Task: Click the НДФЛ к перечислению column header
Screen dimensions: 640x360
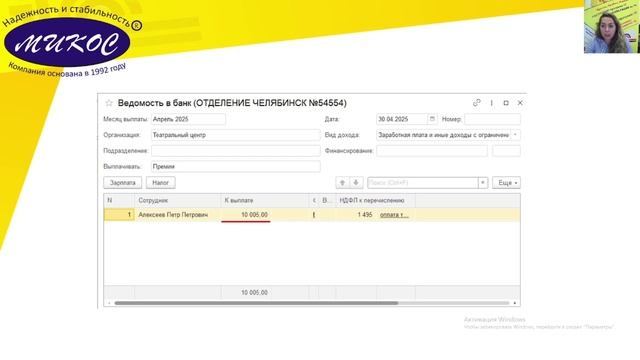Action: tap(376, 200)
